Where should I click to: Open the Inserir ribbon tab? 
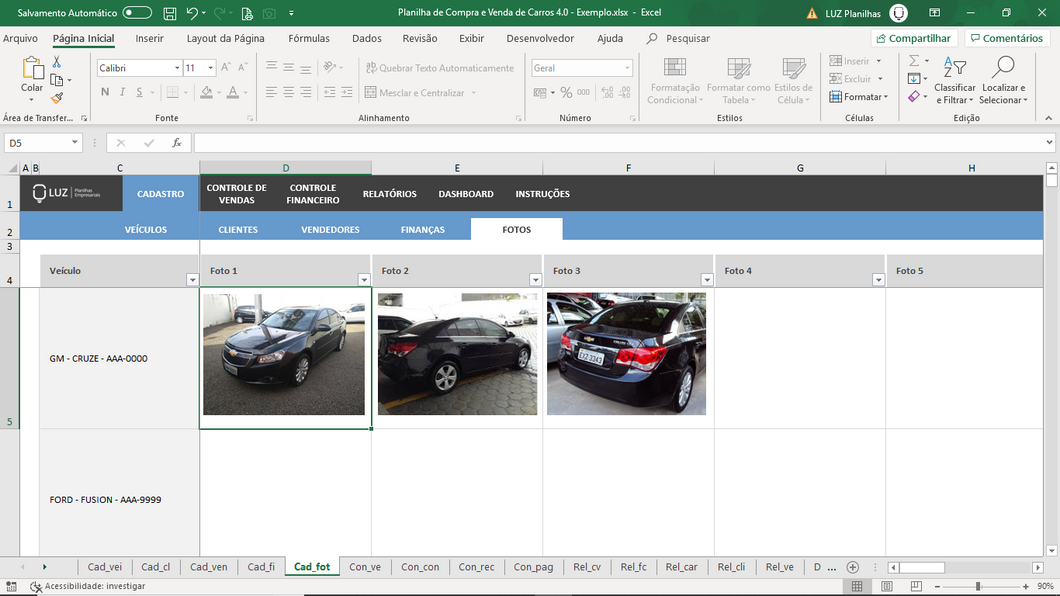[149, 39]
